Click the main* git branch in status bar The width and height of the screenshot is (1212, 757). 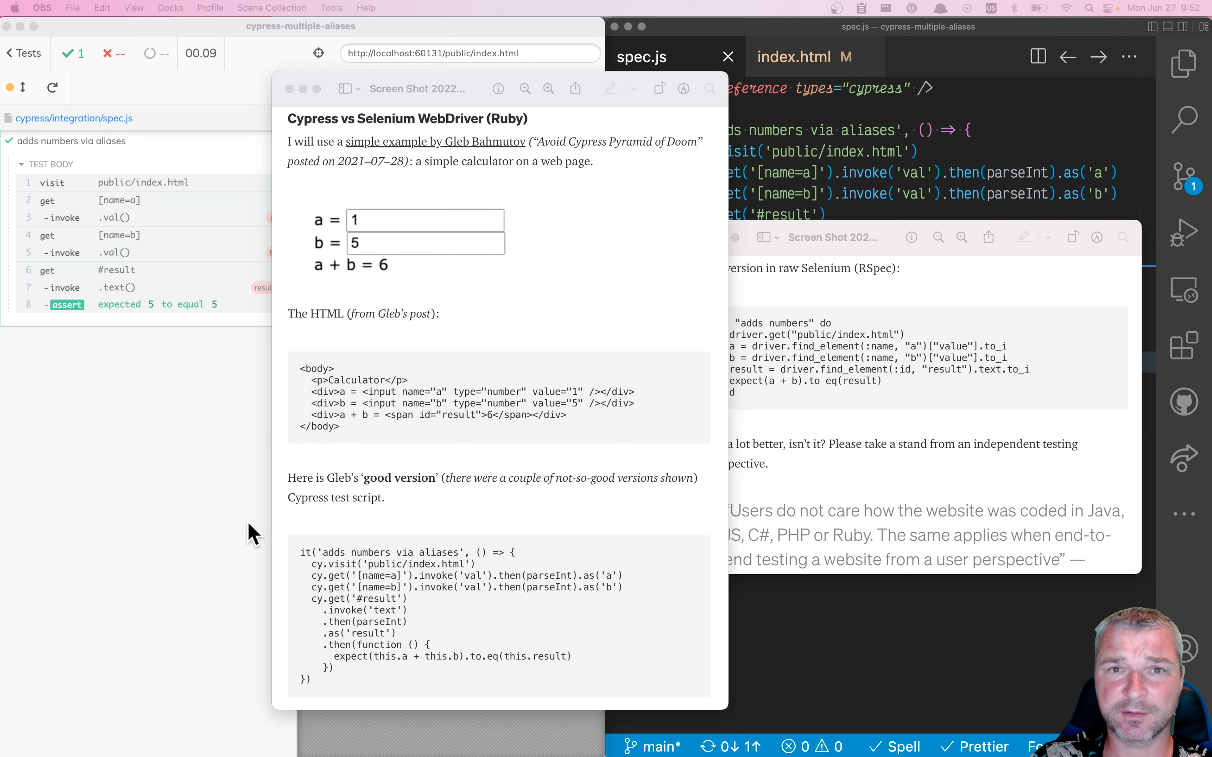(x=651, y=746)
